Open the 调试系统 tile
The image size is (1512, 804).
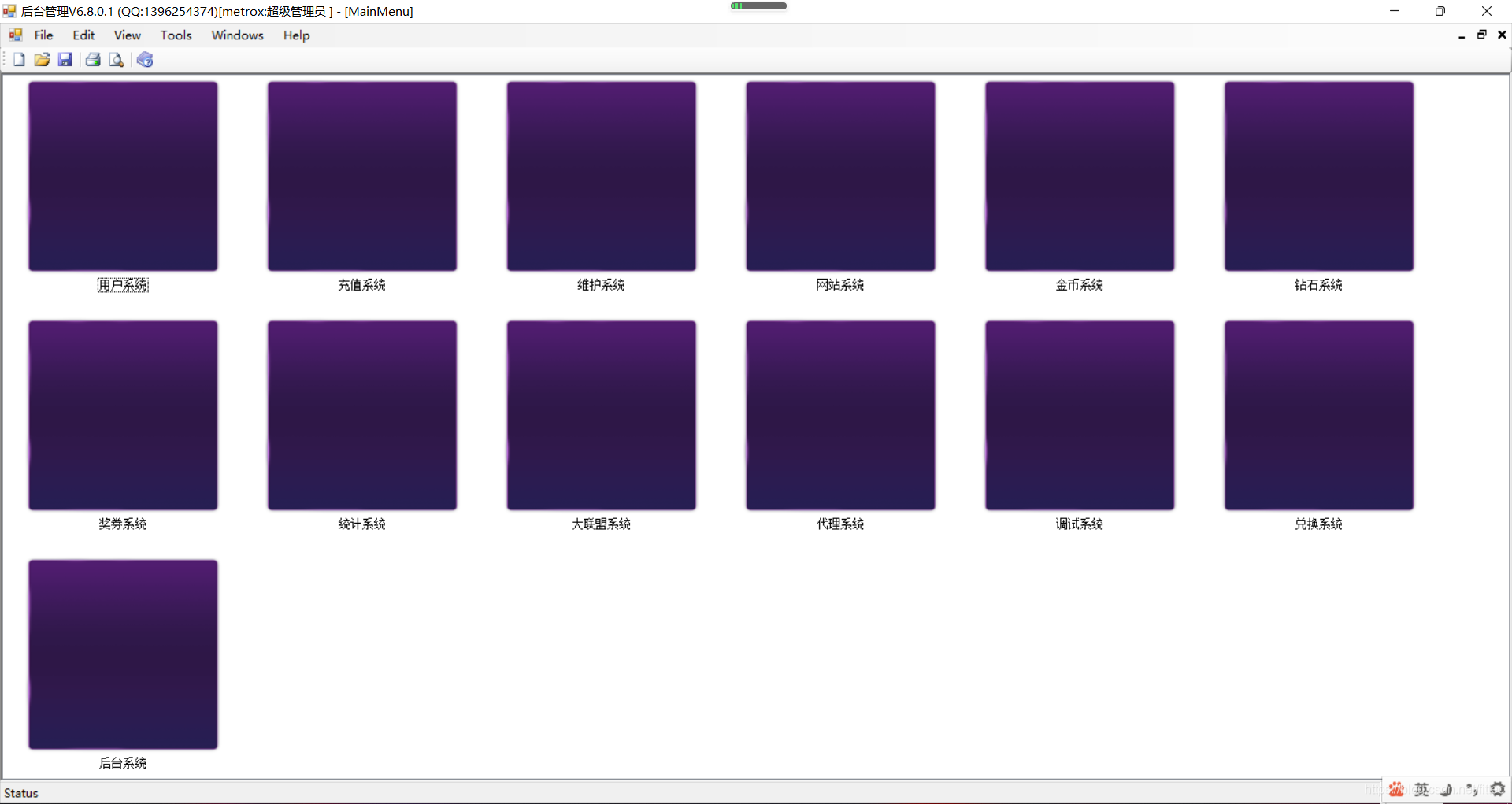click(1080, 416)
